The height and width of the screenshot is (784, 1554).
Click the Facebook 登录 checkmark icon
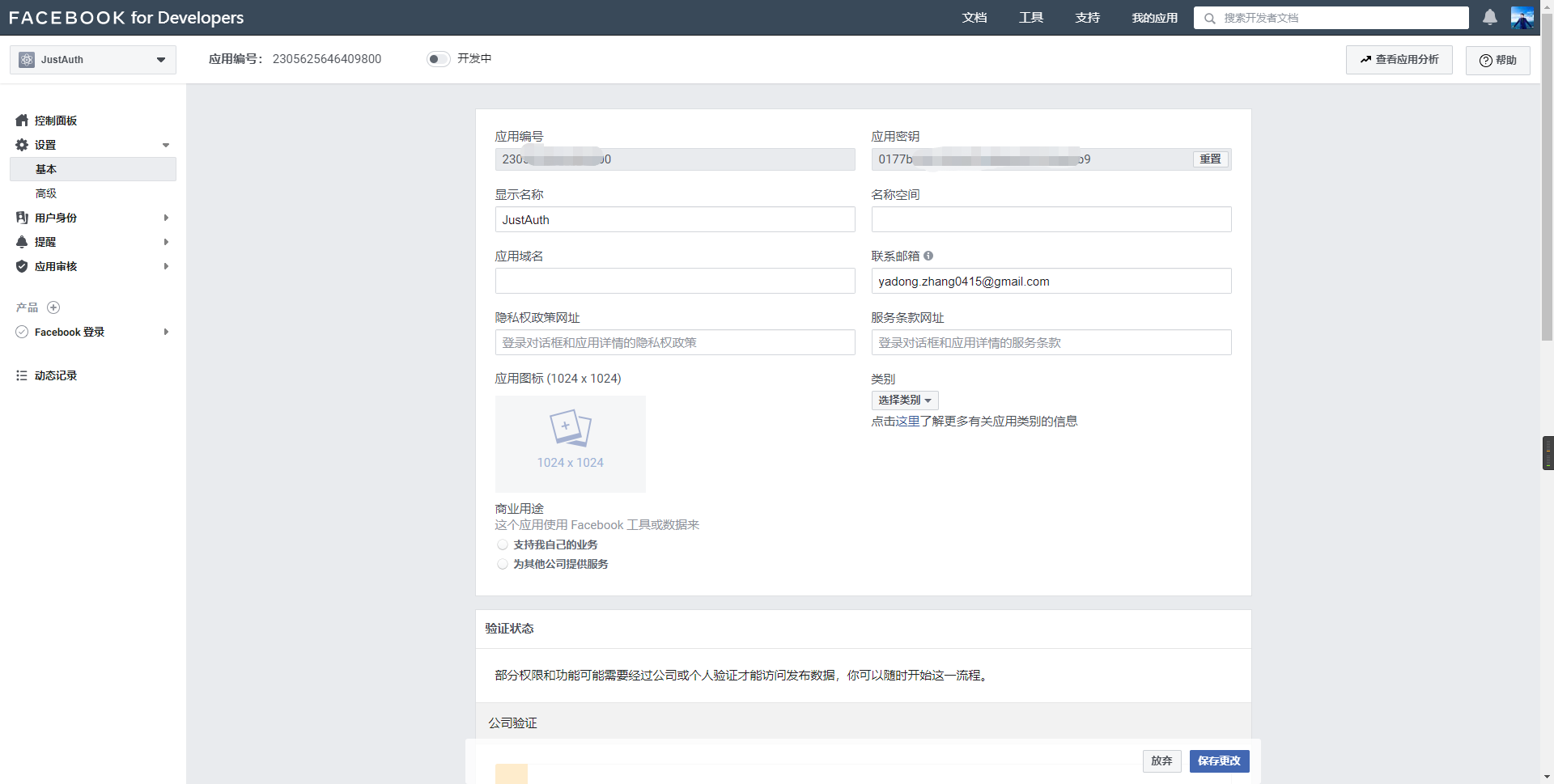(x=22, y=332)
